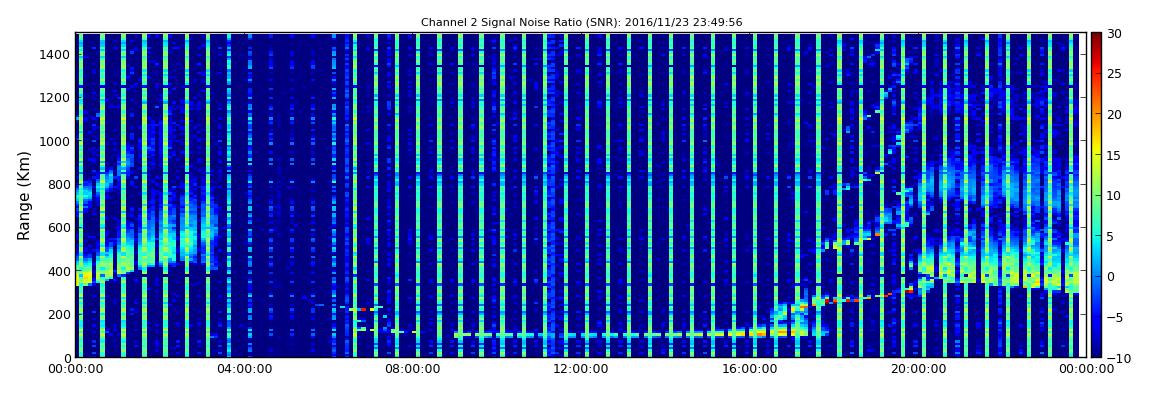Click the 800 range tick label

pyautogui.click(x=59, y=184)
